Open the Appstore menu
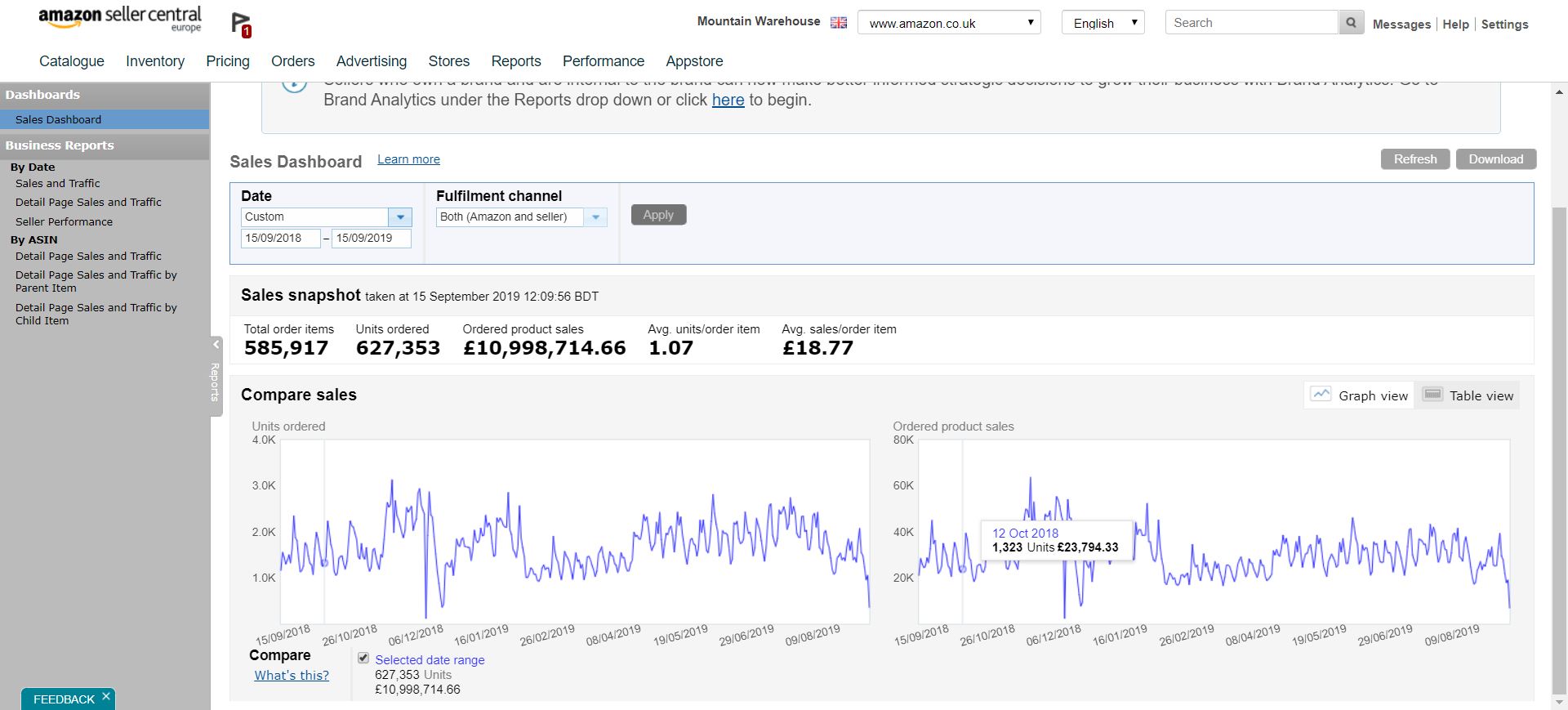This screenshot has height=710, width=1568. (x=694, y=61)
